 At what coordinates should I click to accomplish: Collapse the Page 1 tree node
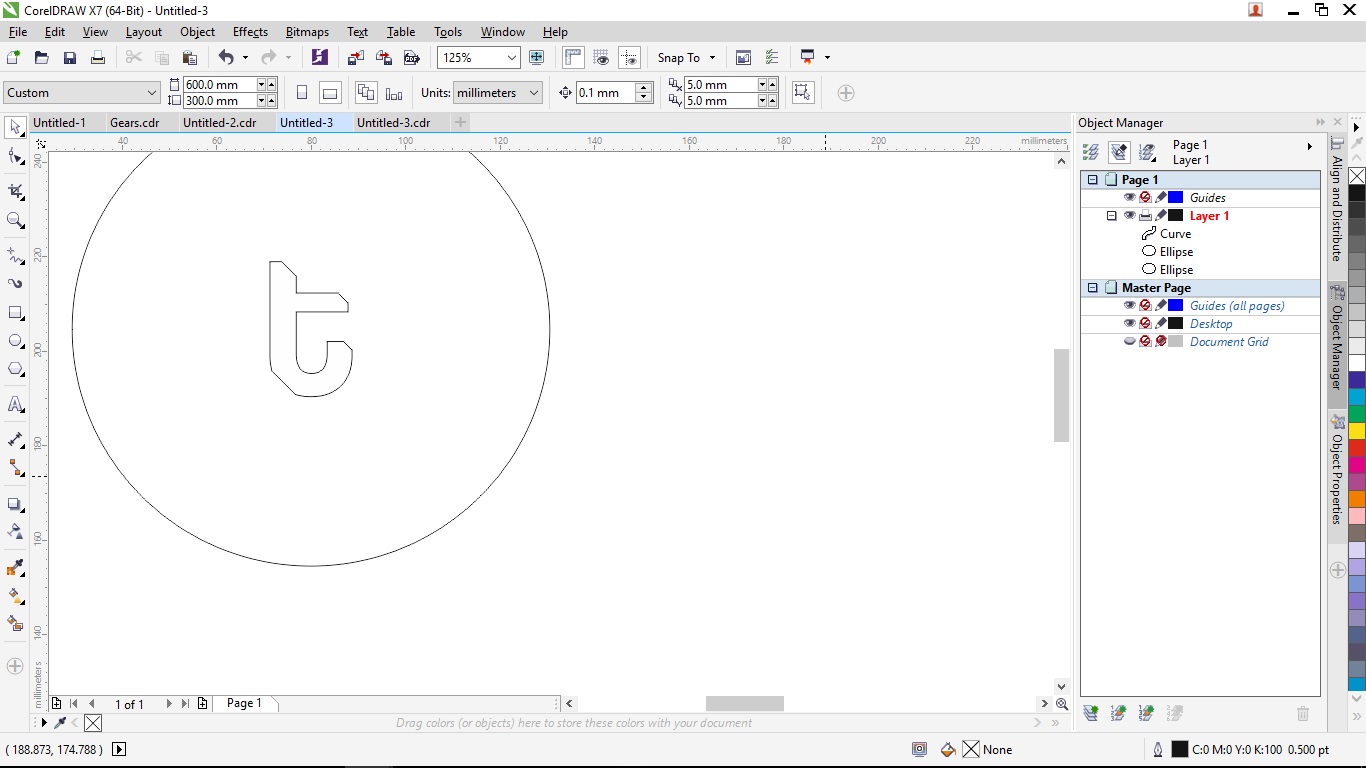(1093, 180)
